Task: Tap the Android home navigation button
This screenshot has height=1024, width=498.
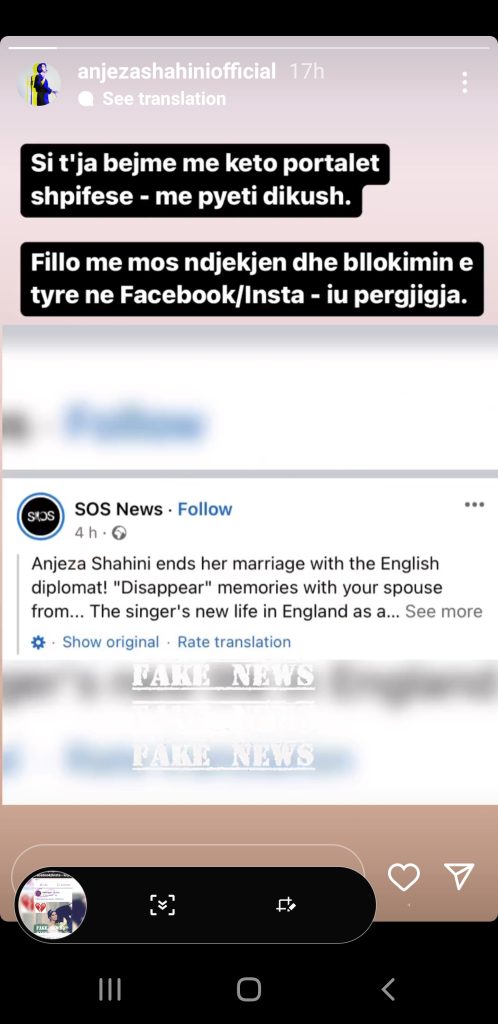Action: [249, 989]
